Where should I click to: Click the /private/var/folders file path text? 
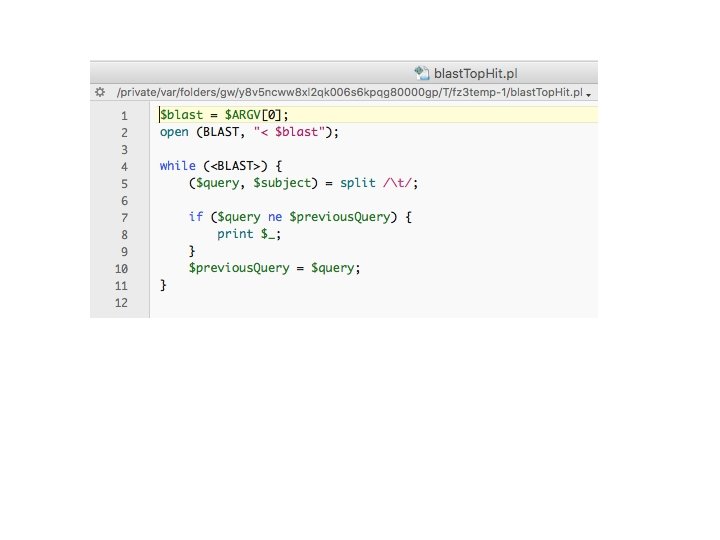pos(349,92)
